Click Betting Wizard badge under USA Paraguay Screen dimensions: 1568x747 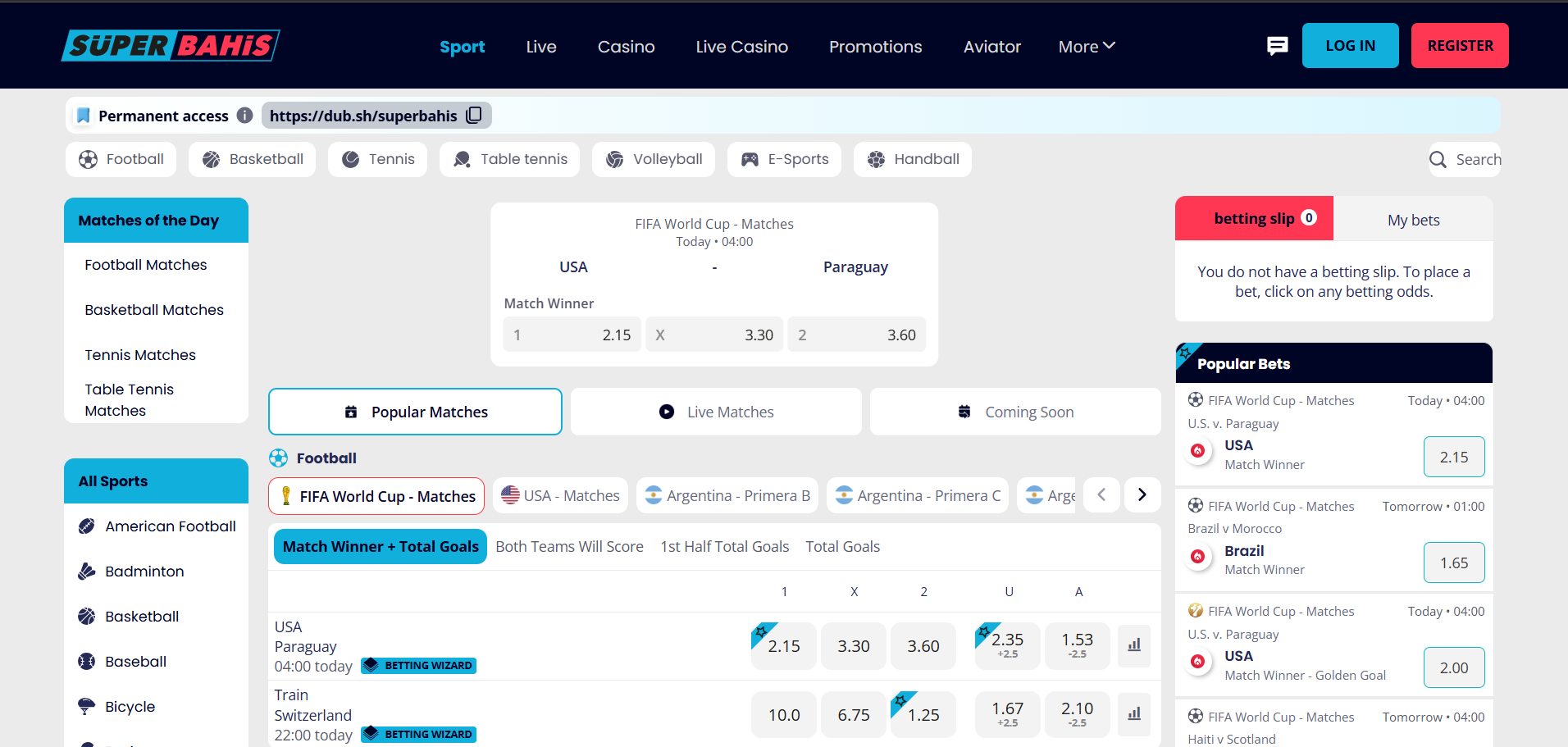[x=419, y=665]
